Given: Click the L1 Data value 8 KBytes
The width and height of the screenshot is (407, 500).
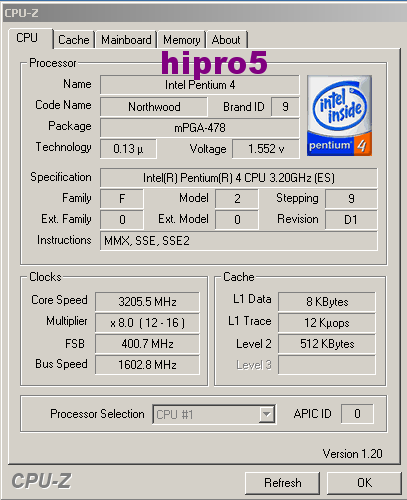Looking at the screenshot, I should click(x=327, y=302).
